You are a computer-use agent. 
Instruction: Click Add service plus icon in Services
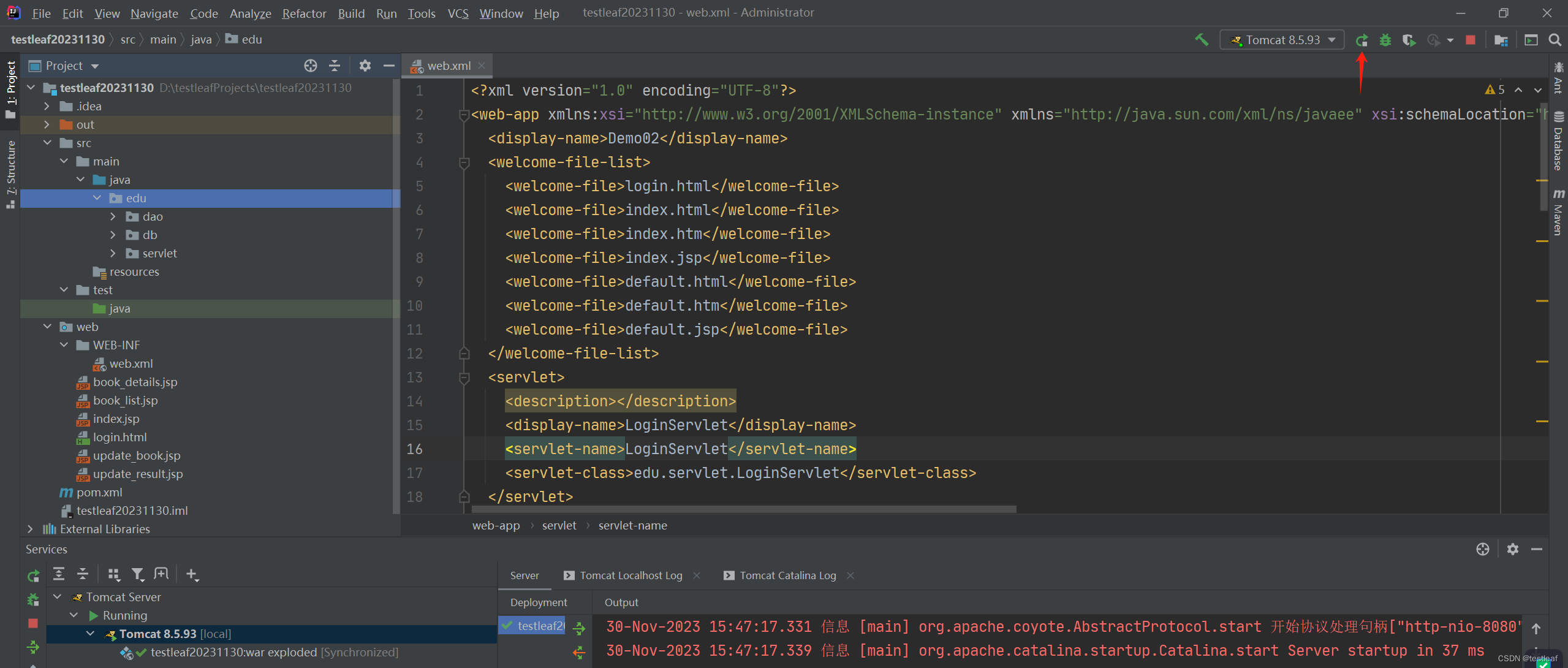(192, 574)
